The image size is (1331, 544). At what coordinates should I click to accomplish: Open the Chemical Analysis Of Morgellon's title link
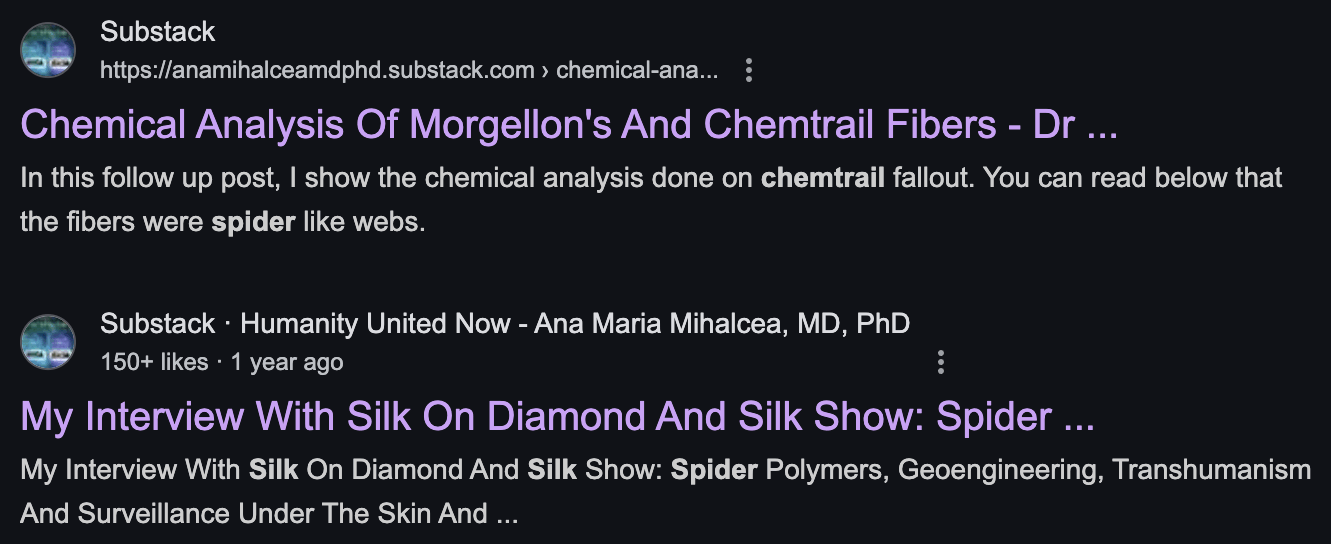click(x=569, y=124)
